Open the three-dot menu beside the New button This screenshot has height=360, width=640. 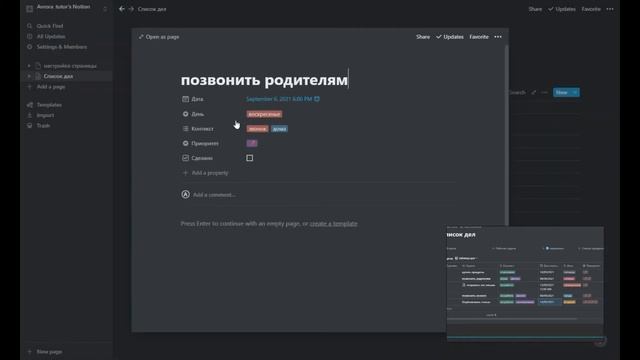[x=544, y=92]
